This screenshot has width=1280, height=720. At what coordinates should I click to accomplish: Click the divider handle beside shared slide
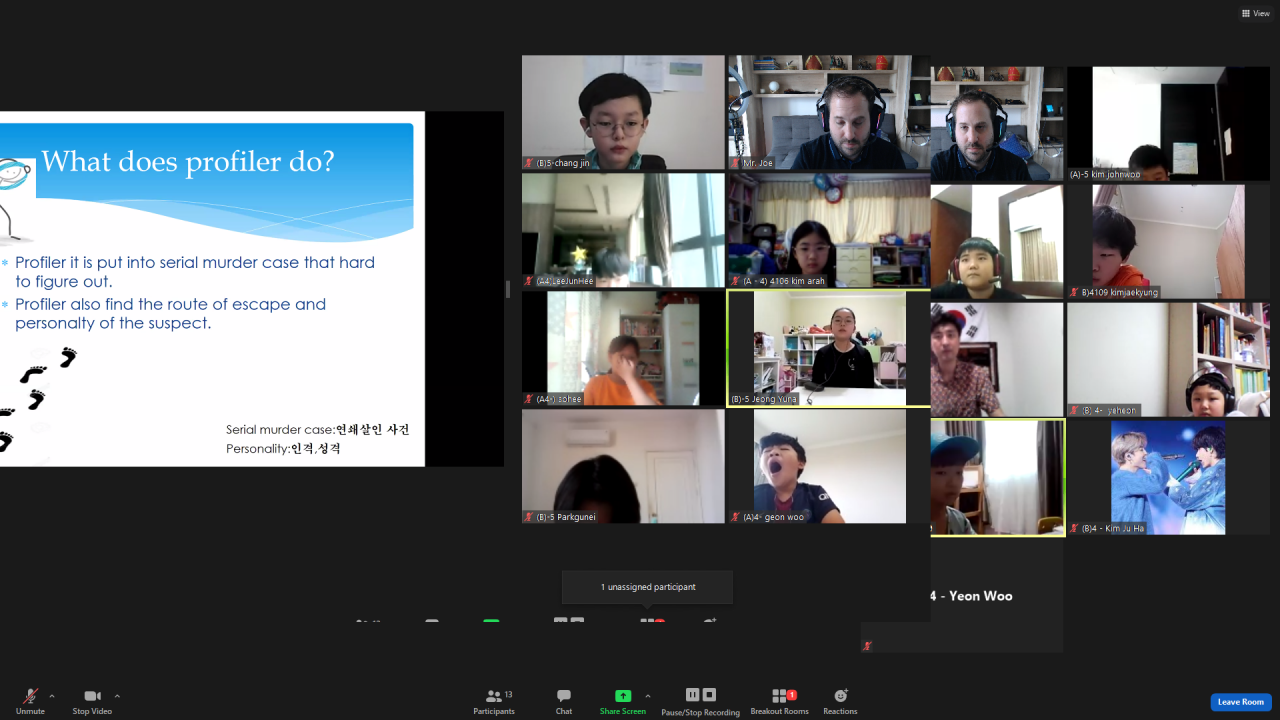click(508, 289)
